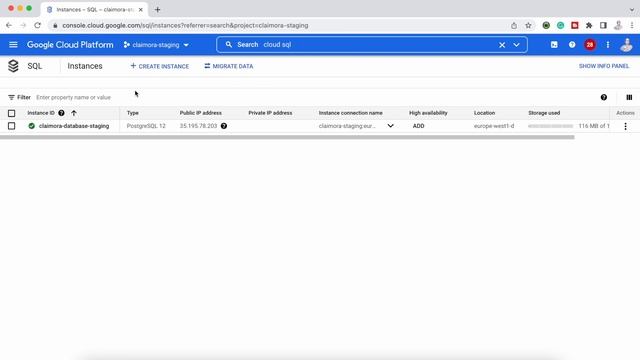The image size is (640, 360).
Task: Click the public IP address help icon
Action: (224, 126)
